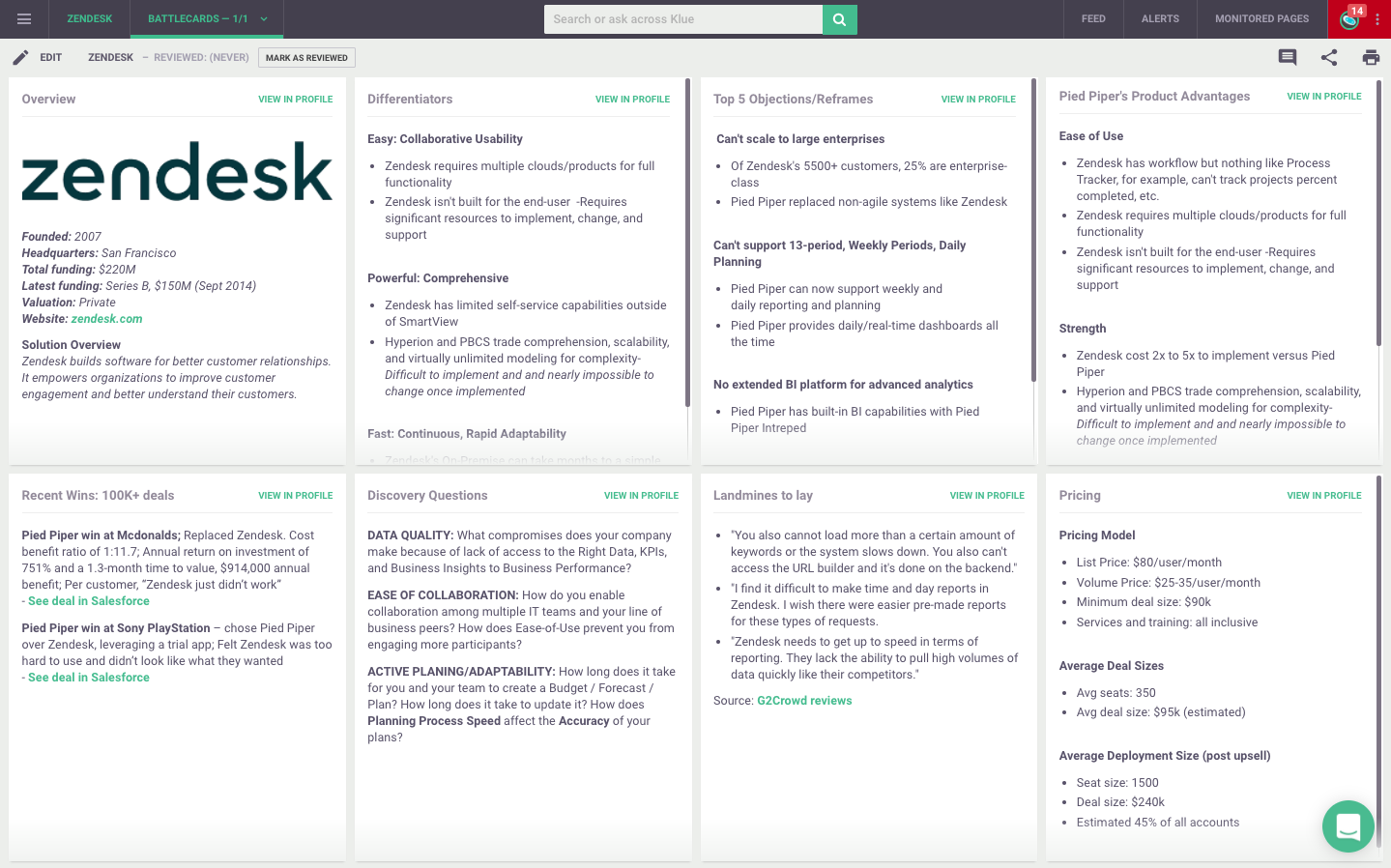
Task: Click the Zendesk breadcrumb label beside Edit
Action: pos(110,58)
